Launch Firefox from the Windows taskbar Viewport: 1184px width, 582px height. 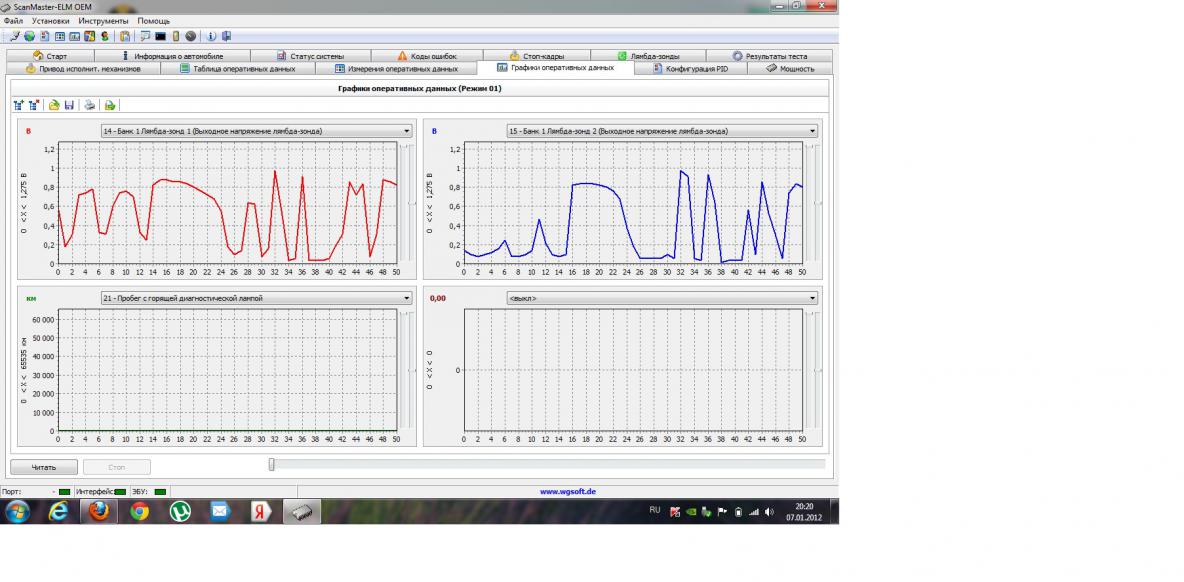(98, 511)
